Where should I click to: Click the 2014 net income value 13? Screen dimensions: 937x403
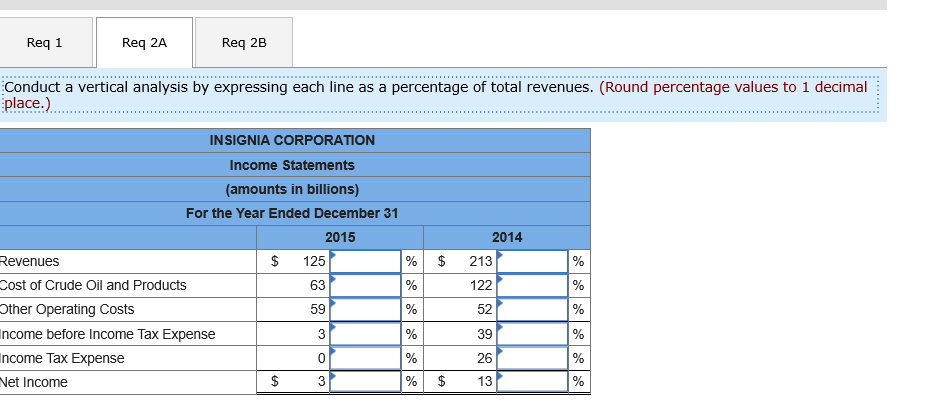pos(485,382)
